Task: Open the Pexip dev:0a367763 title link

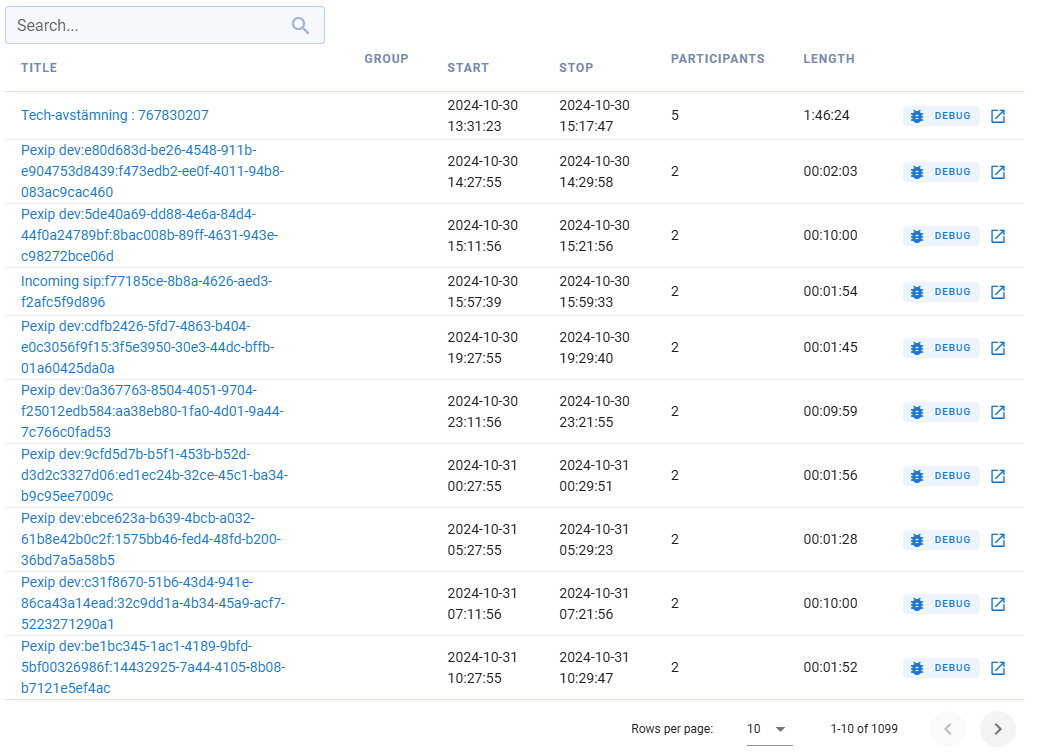Action: coord(152,412)
